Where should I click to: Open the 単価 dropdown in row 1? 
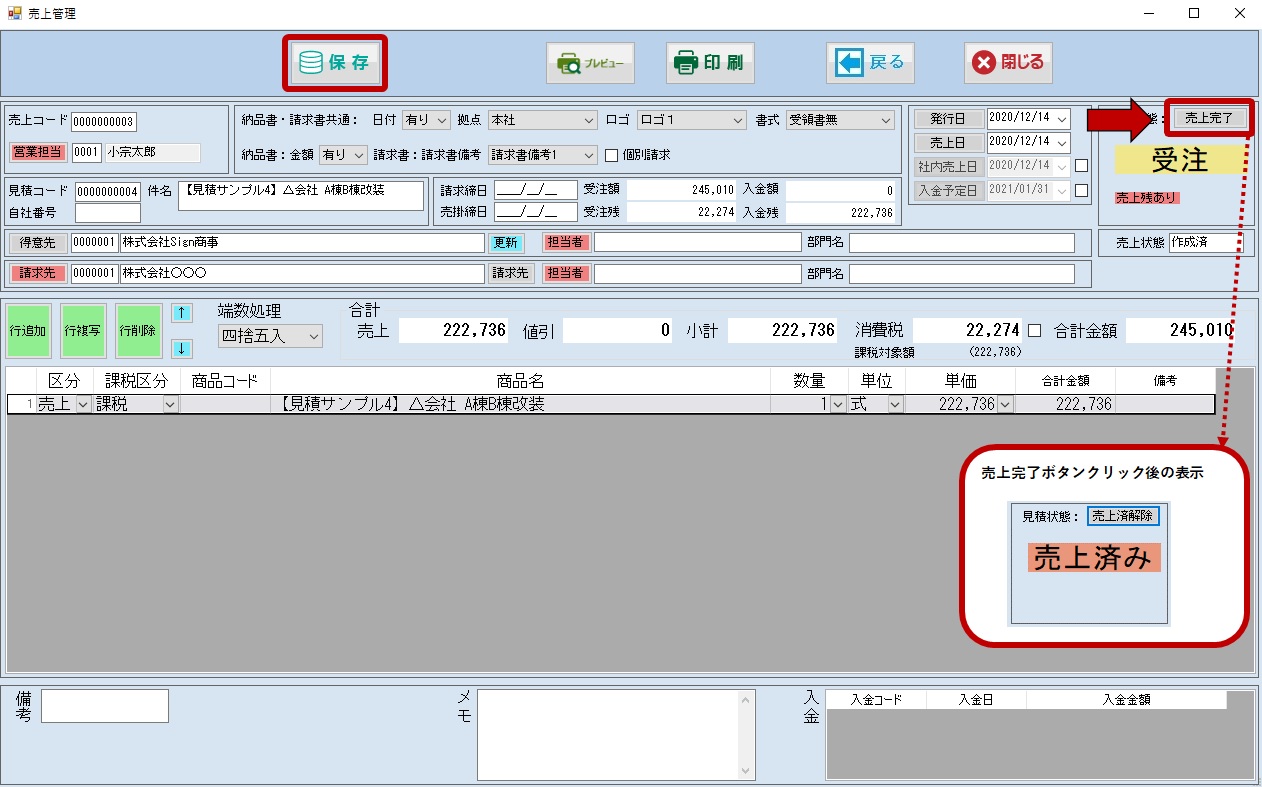[x=1005, y=404]
